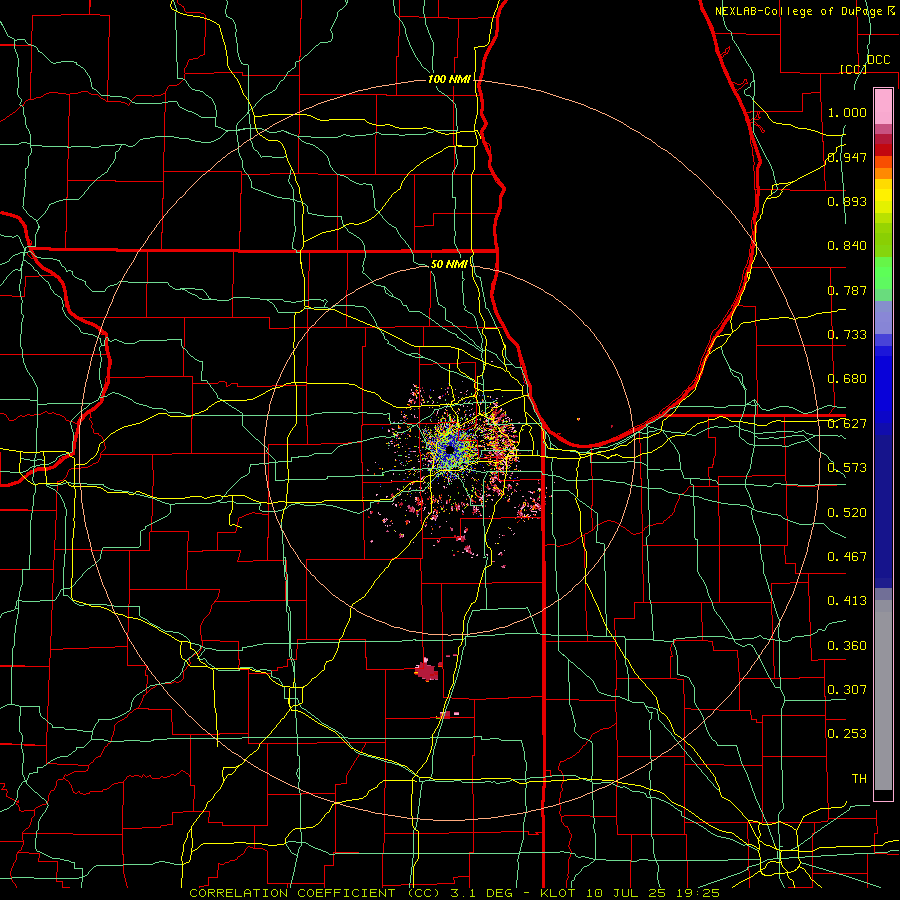Viewport: 900px width, 900px height.
Task: Click the 100 NMI range ring label
Action: (449, 79)
